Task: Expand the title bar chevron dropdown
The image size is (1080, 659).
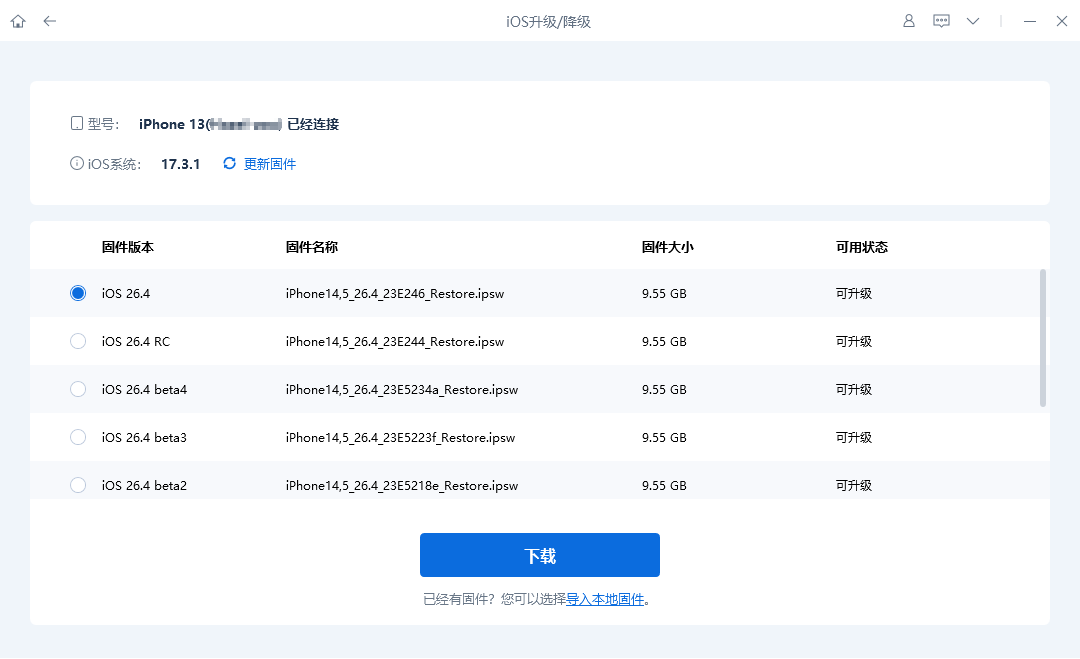Action: (973, 20)
